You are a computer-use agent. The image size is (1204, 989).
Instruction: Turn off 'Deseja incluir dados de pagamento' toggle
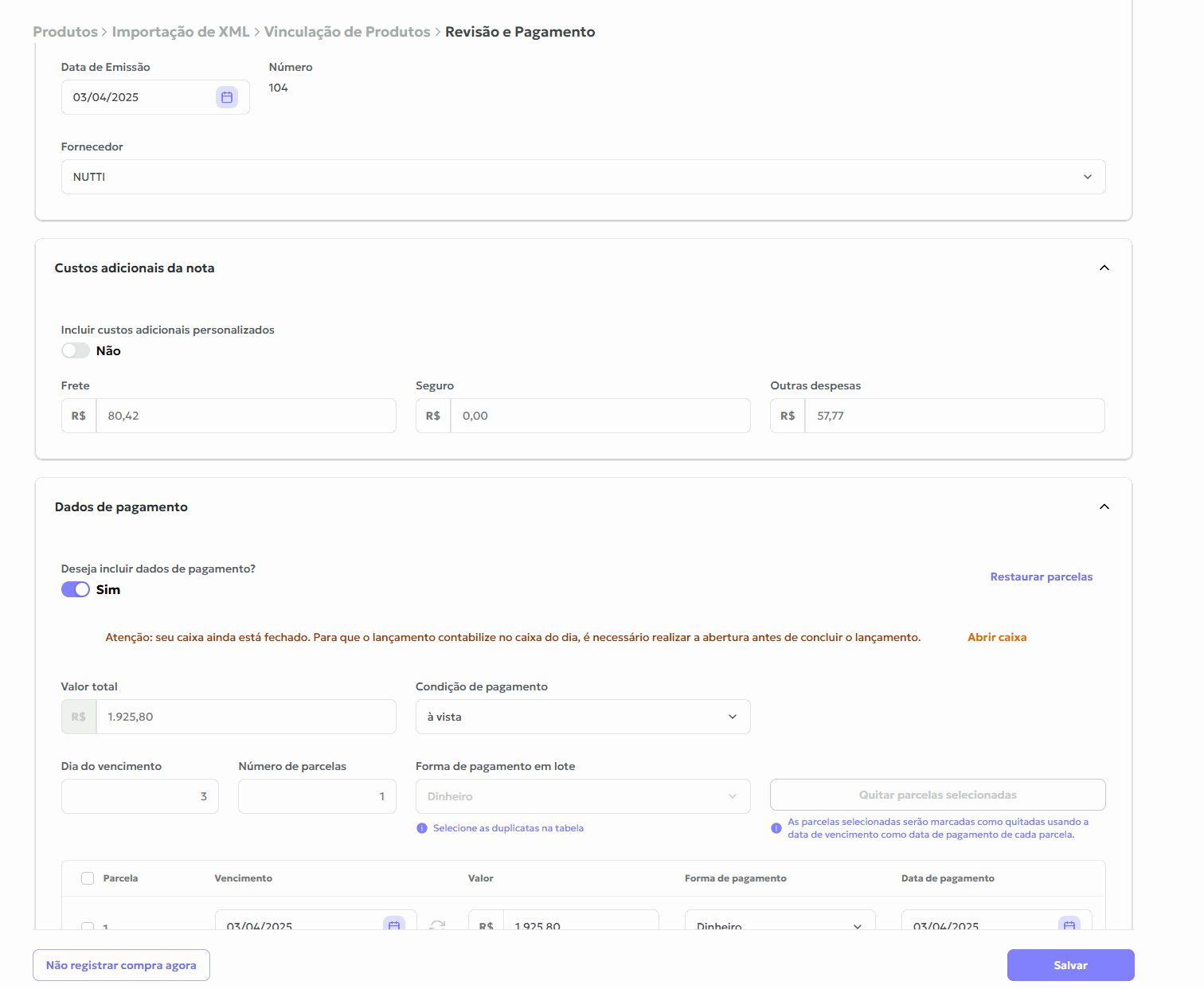[x=76, y=589]
